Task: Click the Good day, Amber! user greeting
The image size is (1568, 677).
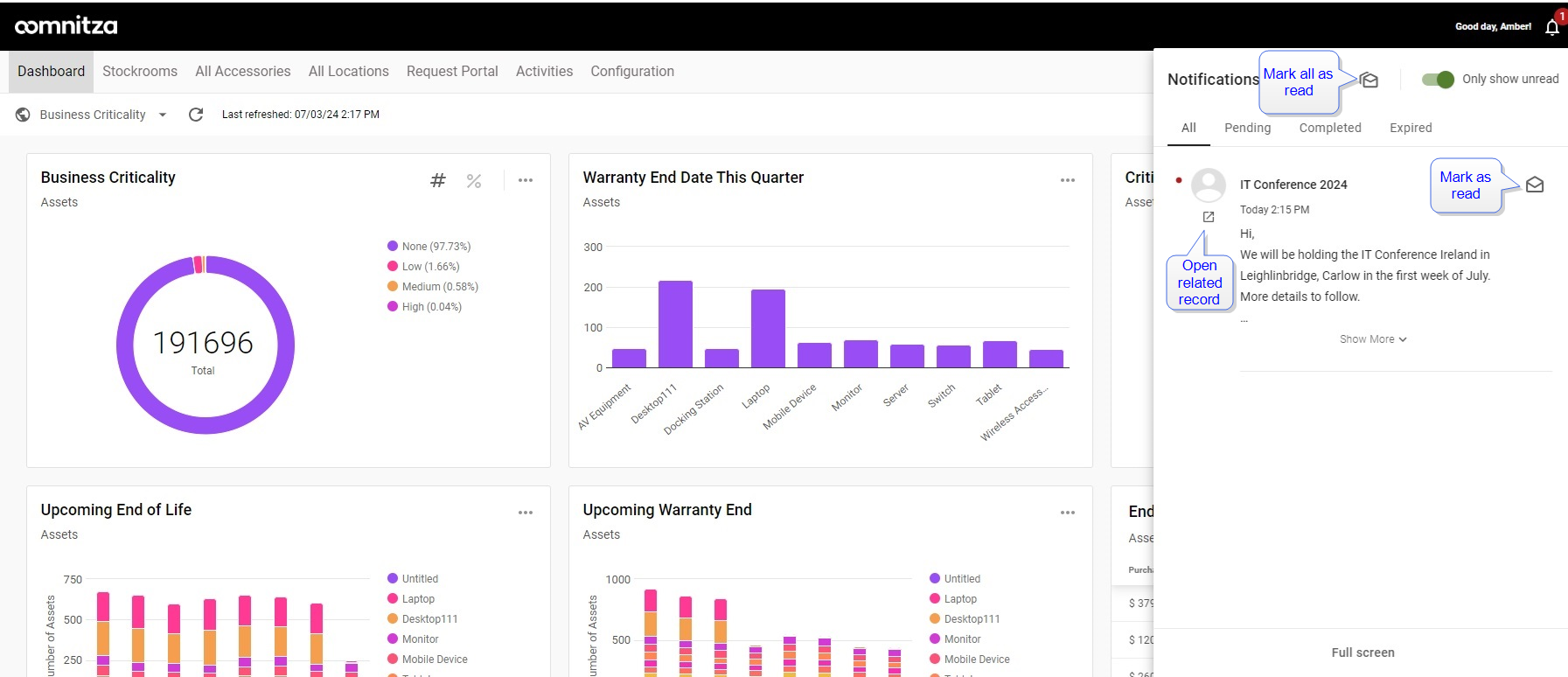Action: coord(1493,27)
